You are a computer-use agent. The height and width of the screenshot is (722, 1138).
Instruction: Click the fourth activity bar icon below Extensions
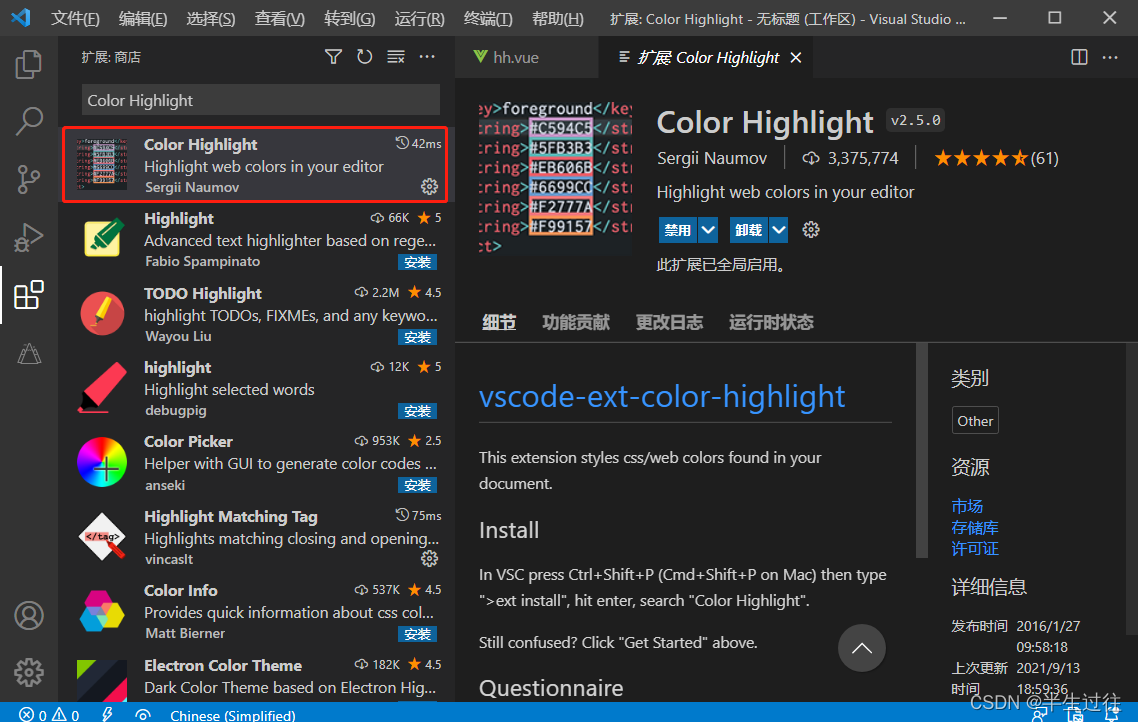point(29,353)
